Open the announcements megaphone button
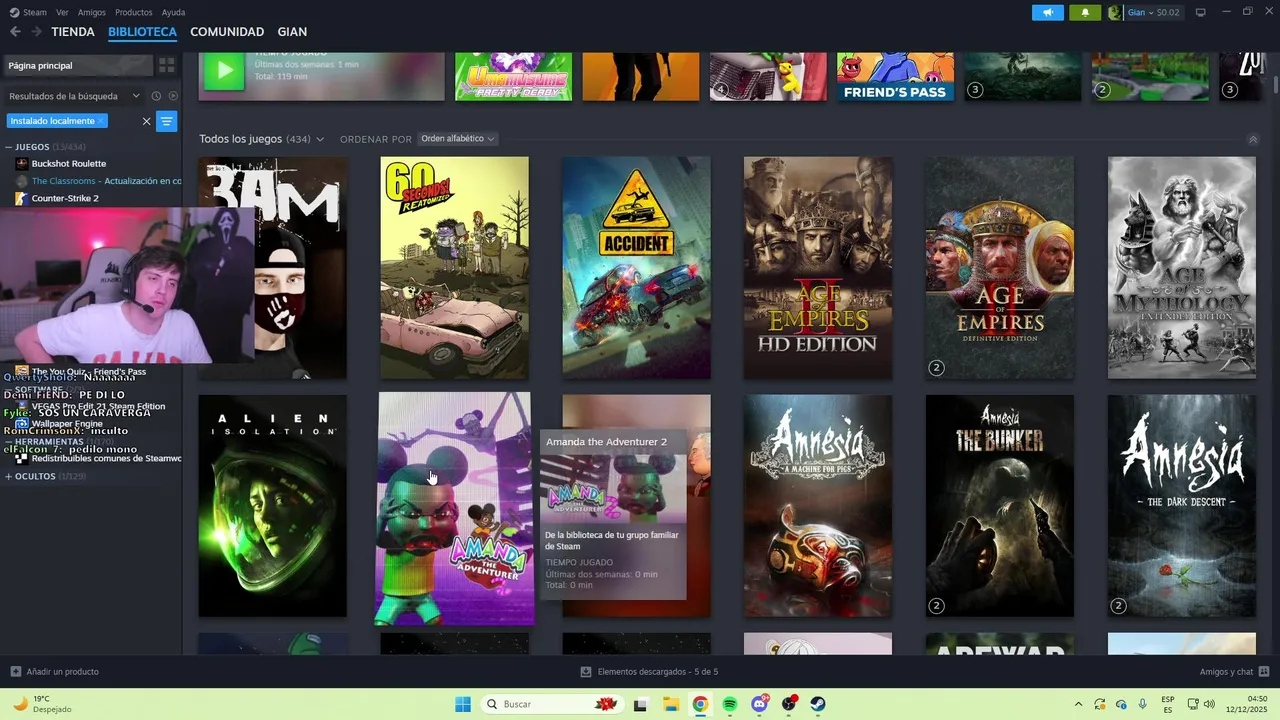Screen dimensions: 1280x720 point(1048,12)
